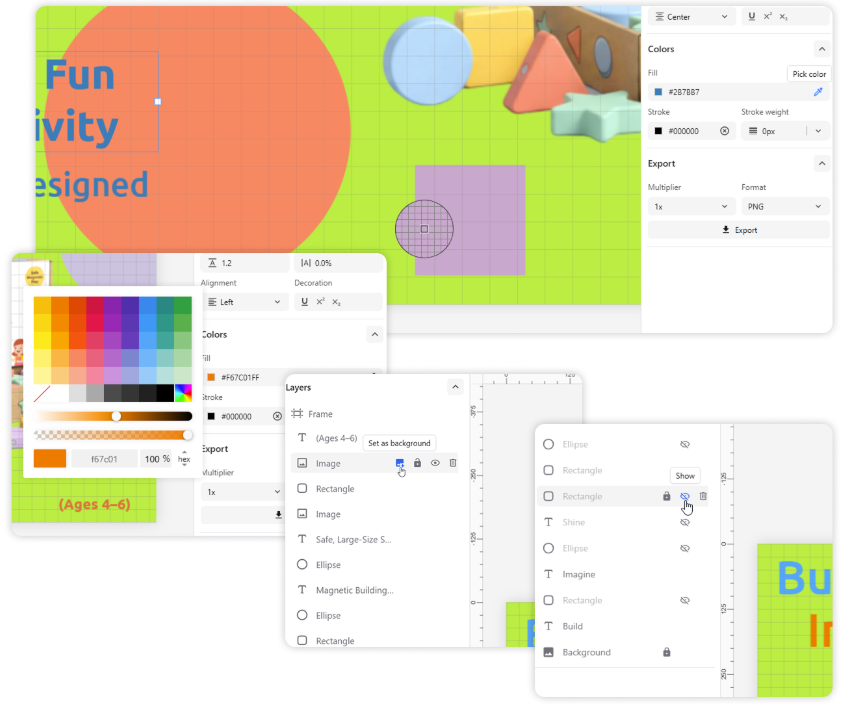Select the Magnetic Building text layer

[x=354, y=590]
